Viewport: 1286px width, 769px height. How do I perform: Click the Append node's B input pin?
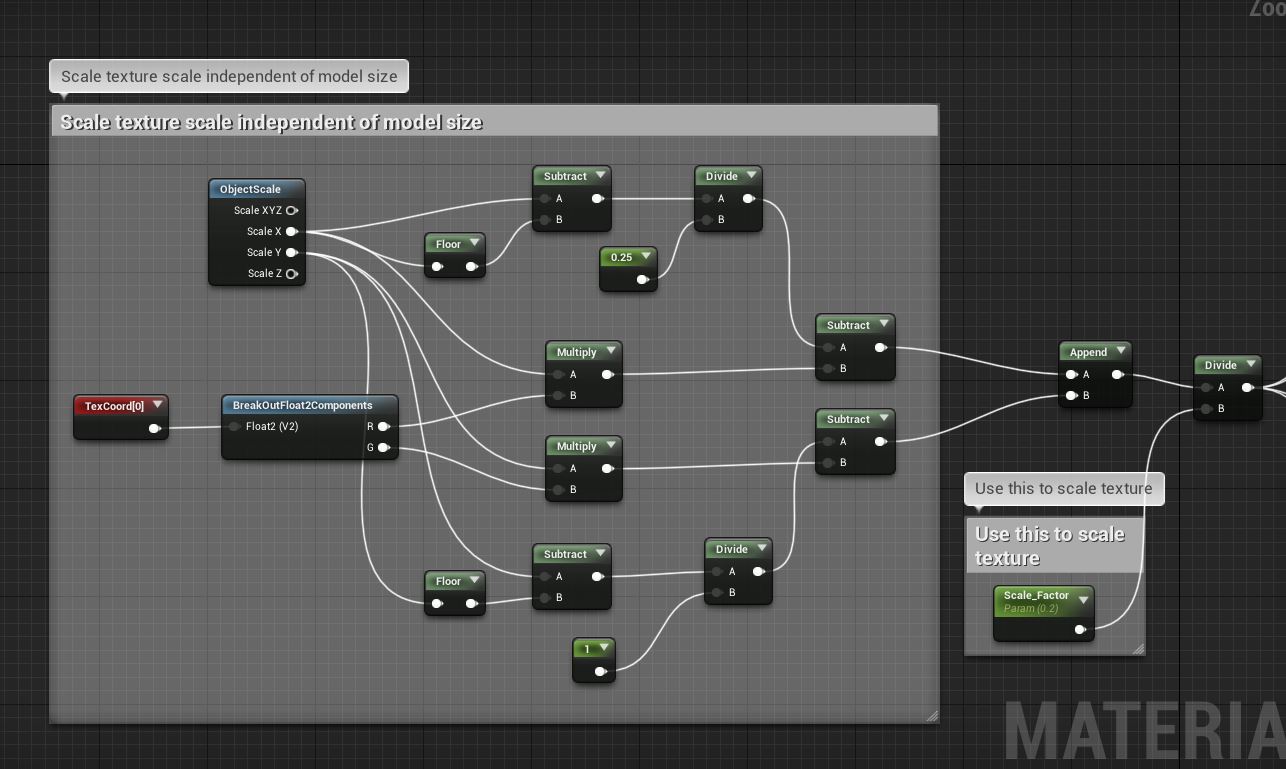pos(1072,396)
